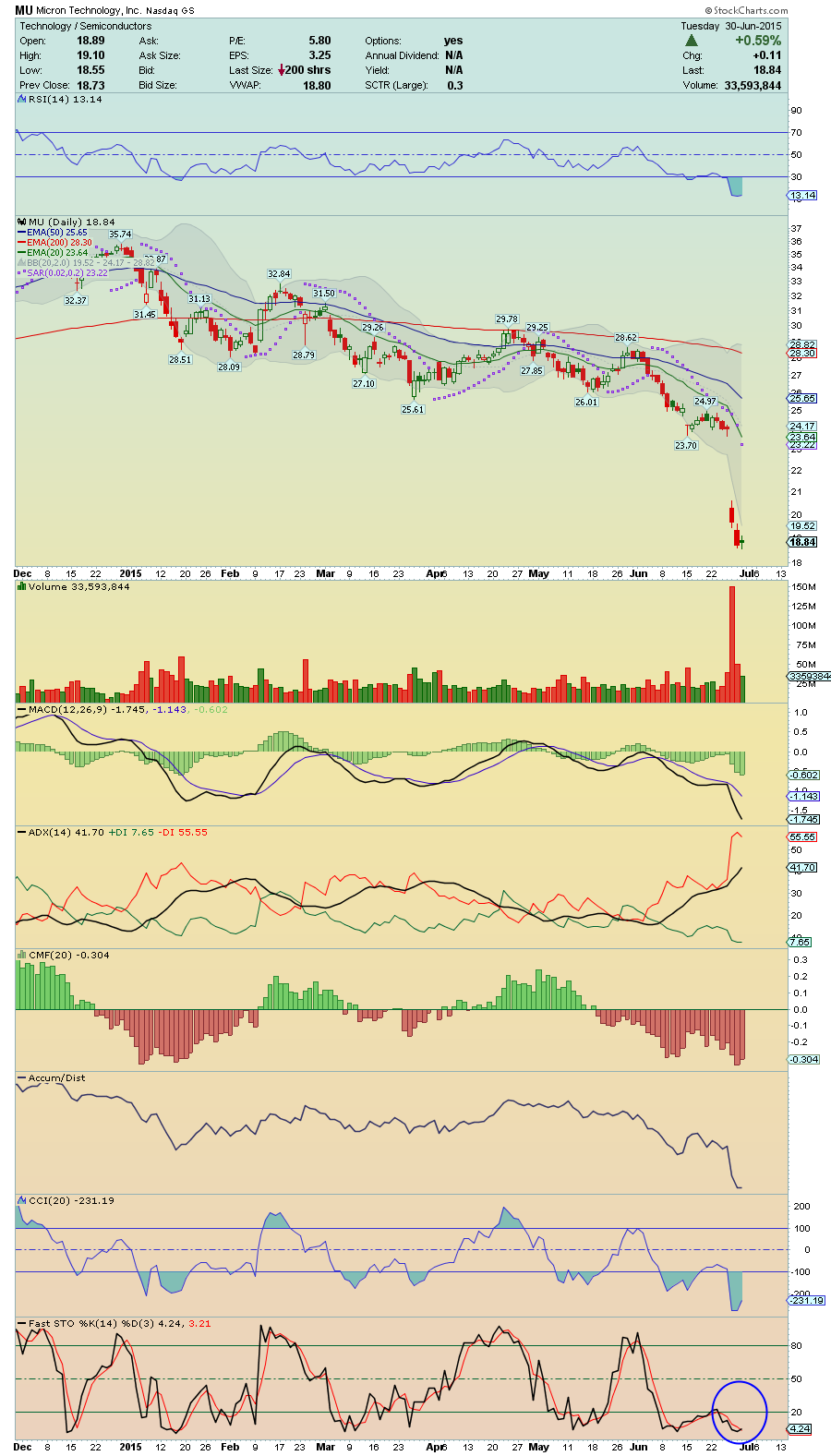This screenshot has width=831, height=1456.
Task: Click the 23.70 low price label
Action: click(686, 445)
